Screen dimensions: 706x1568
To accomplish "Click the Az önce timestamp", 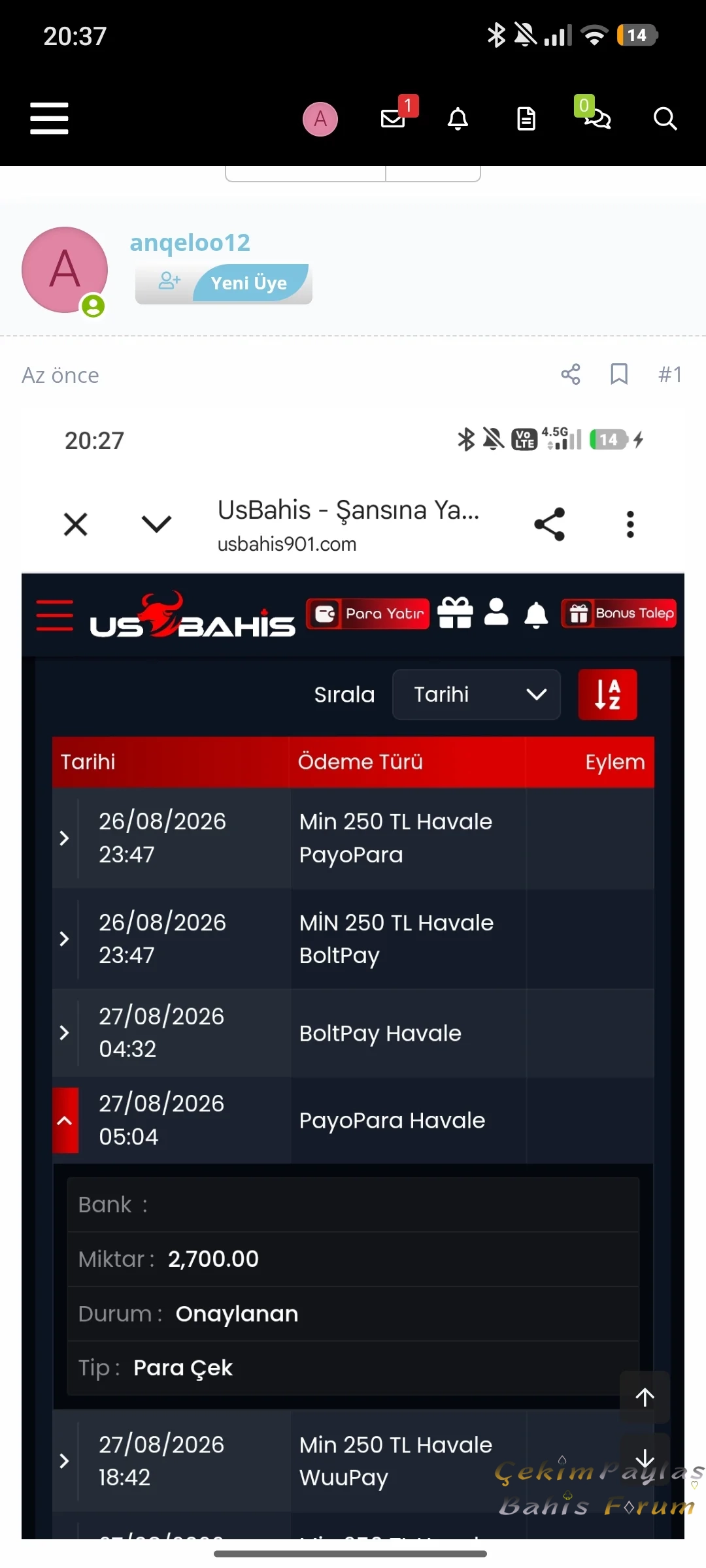I will (x=60, y=375).
